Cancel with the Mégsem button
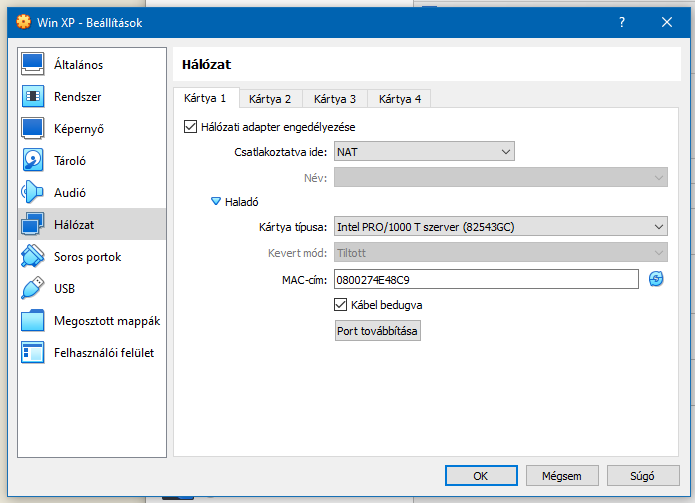This screenshot has width=695, height=503. pos(562,476)
